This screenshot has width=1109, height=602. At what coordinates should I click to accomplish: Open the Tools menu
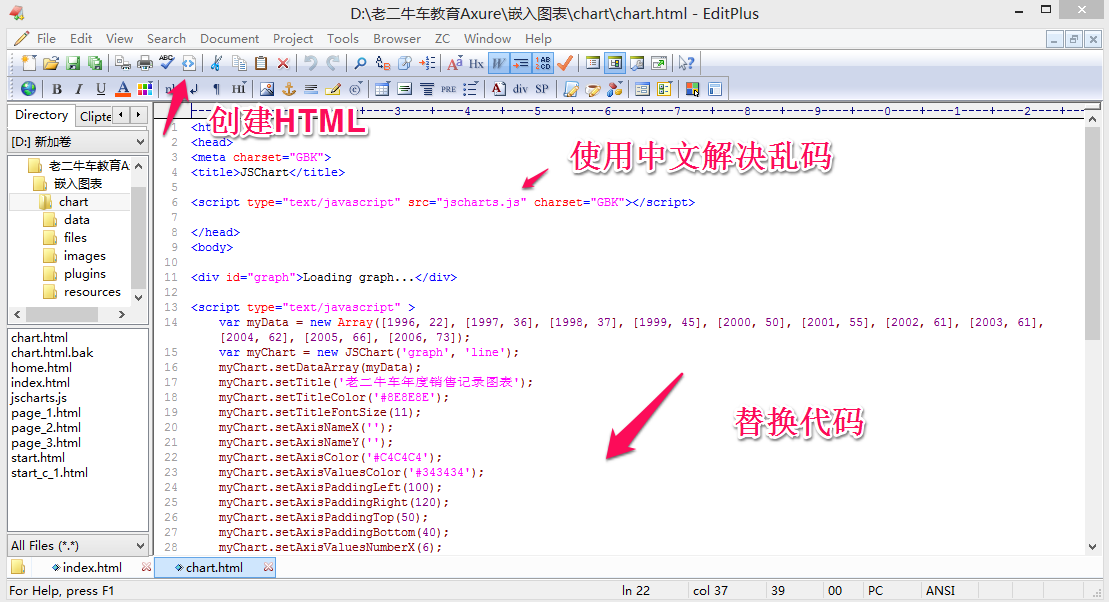pos(342,39)
